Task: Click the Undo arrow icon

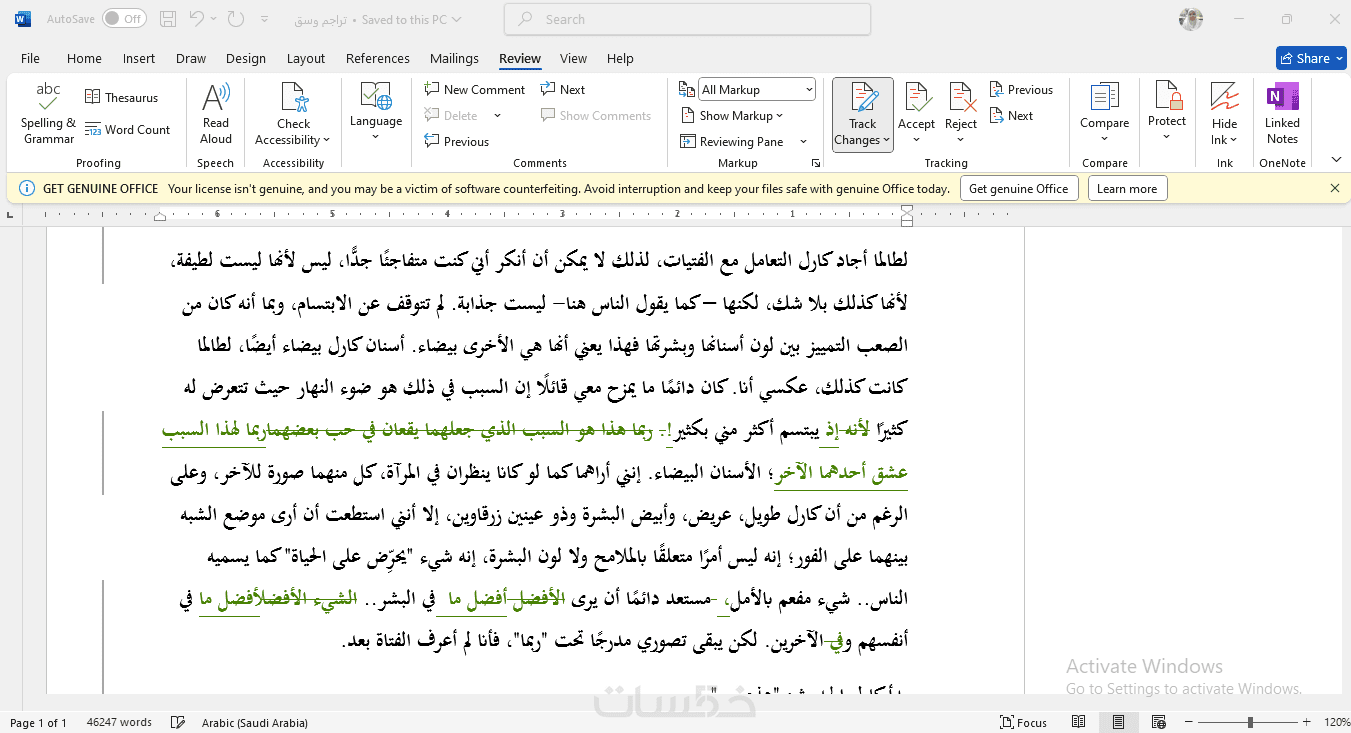Action: point(196,19)
